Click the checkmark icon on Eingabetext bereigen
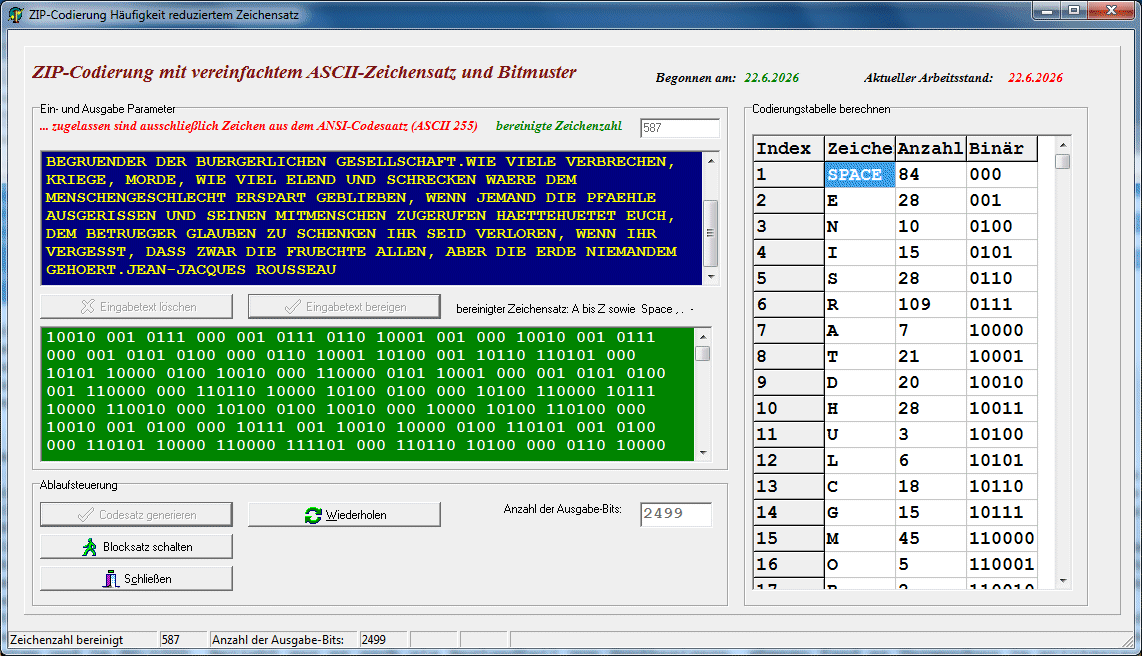This screenshot has width=1142, height=656. coord(293,307)
